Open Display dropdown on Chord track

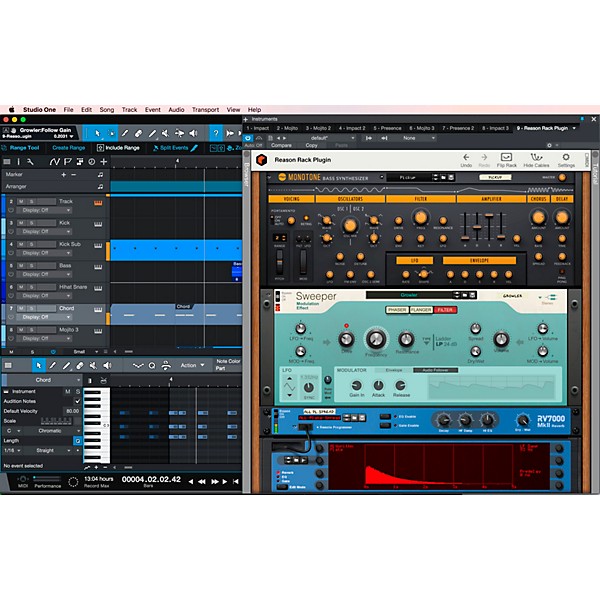[44, 317]
